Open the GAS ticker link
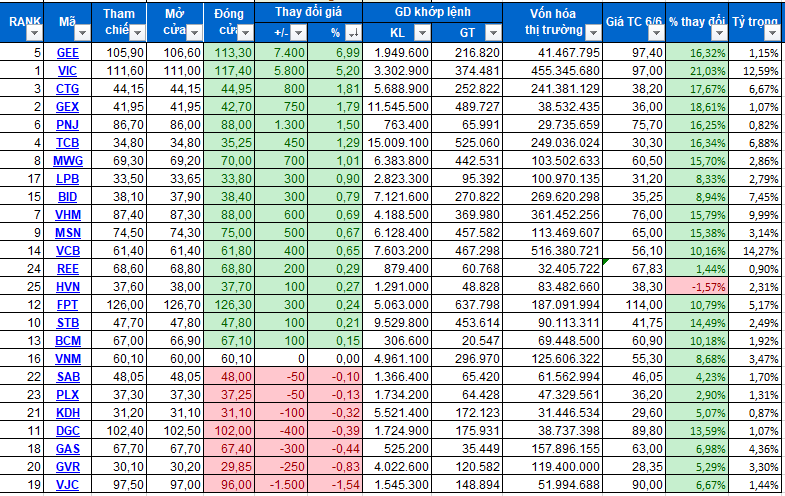 pos(68,449)
